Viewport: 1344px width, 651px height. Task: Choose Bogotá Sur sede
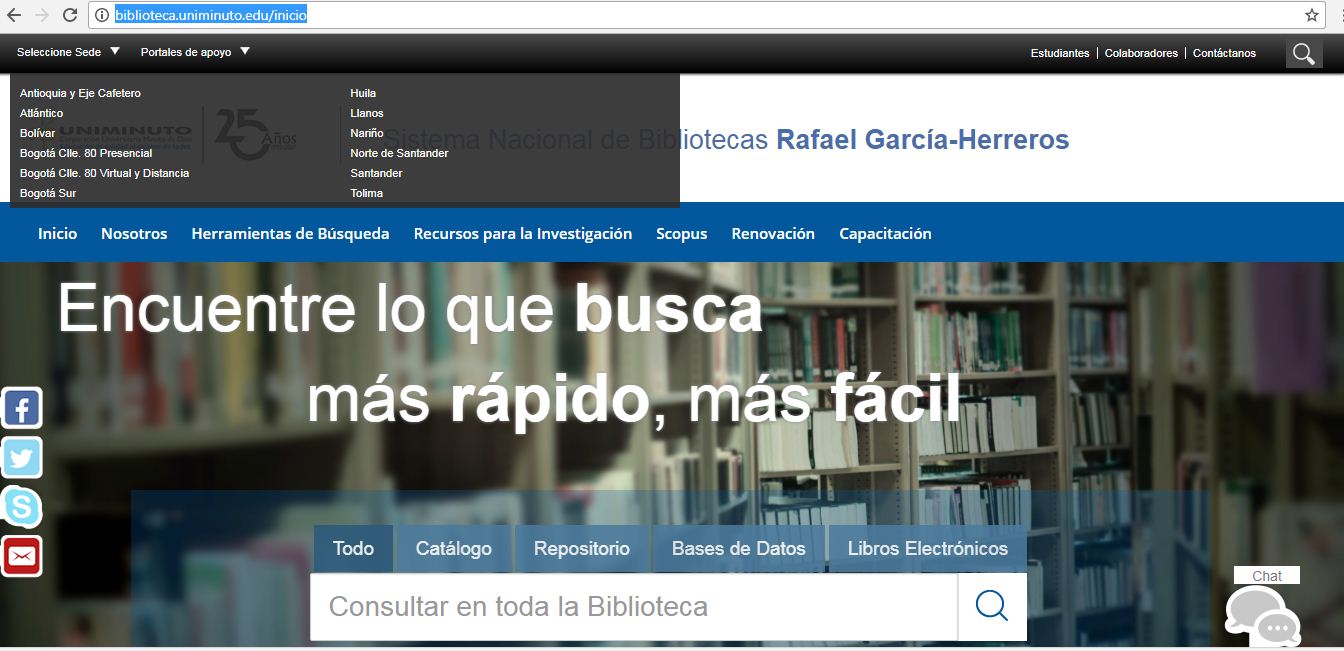click(48, 193)
